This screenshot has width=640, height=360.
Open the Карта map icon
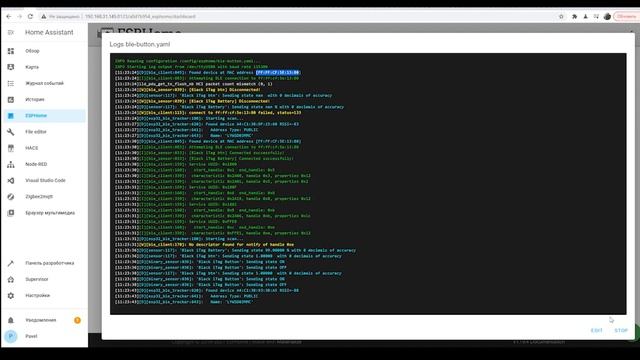tap(11, 67)
